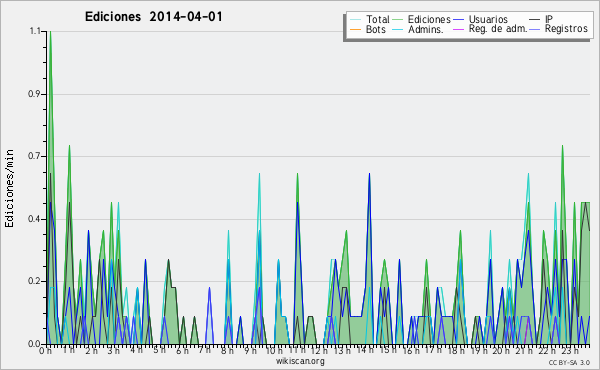Click the '21 h' x-axis label
600x370 pixels.
524,351
